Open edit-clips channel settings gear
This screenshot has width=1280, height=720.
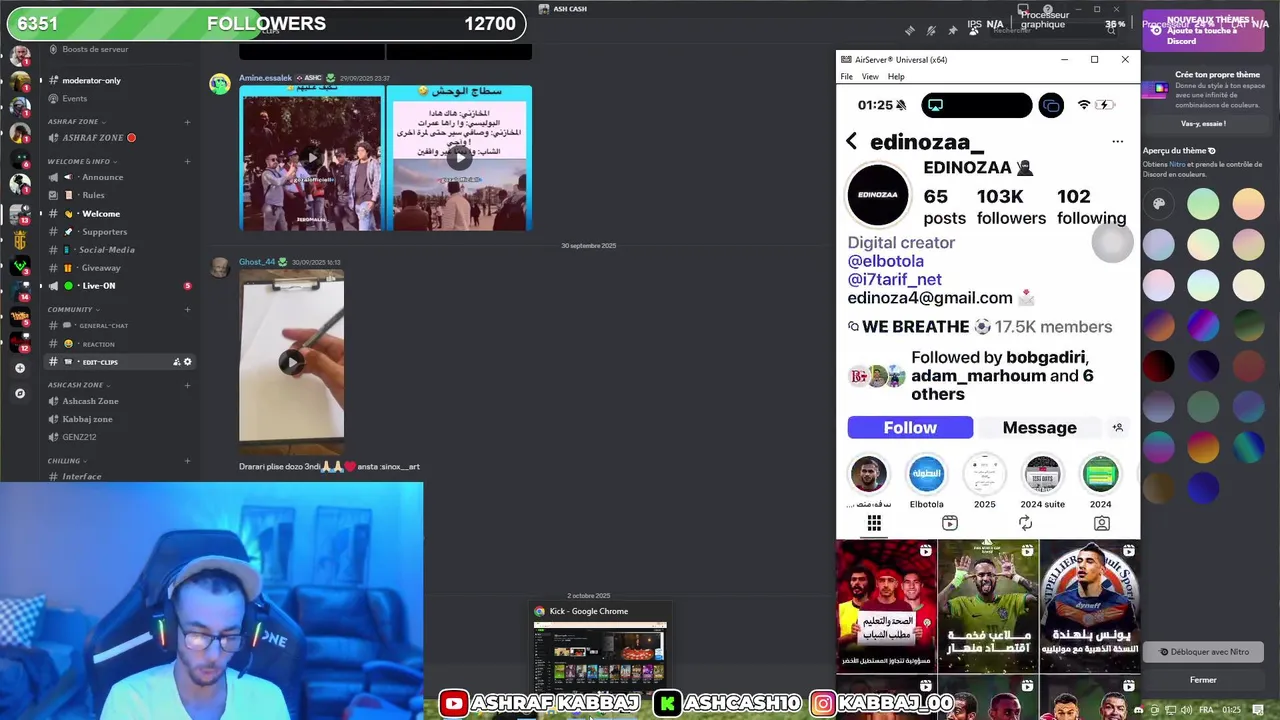[187, 362]
